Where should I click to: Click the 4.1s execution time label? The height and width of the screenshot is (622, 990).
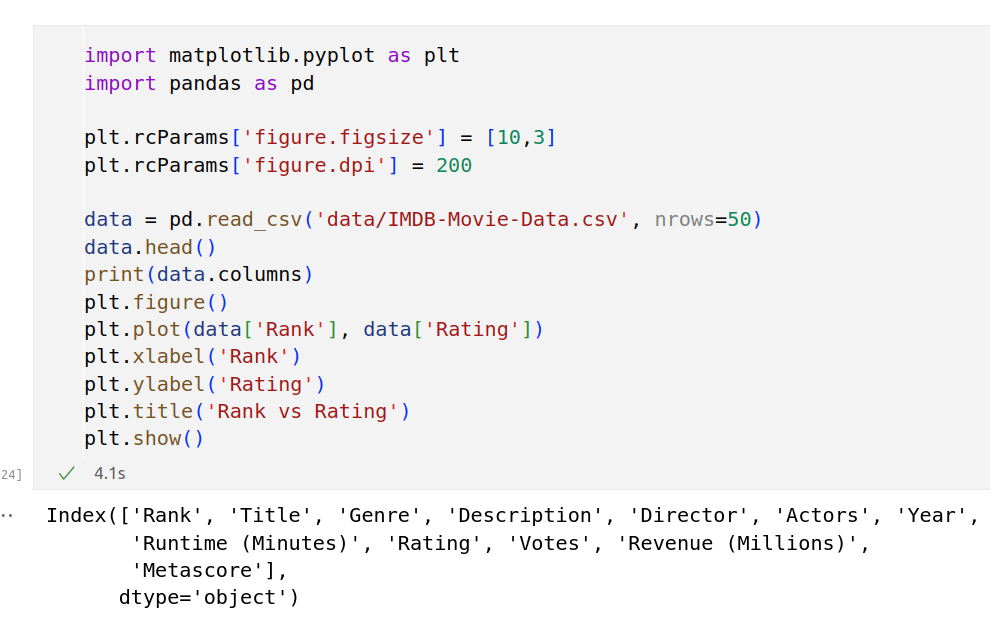110,472
